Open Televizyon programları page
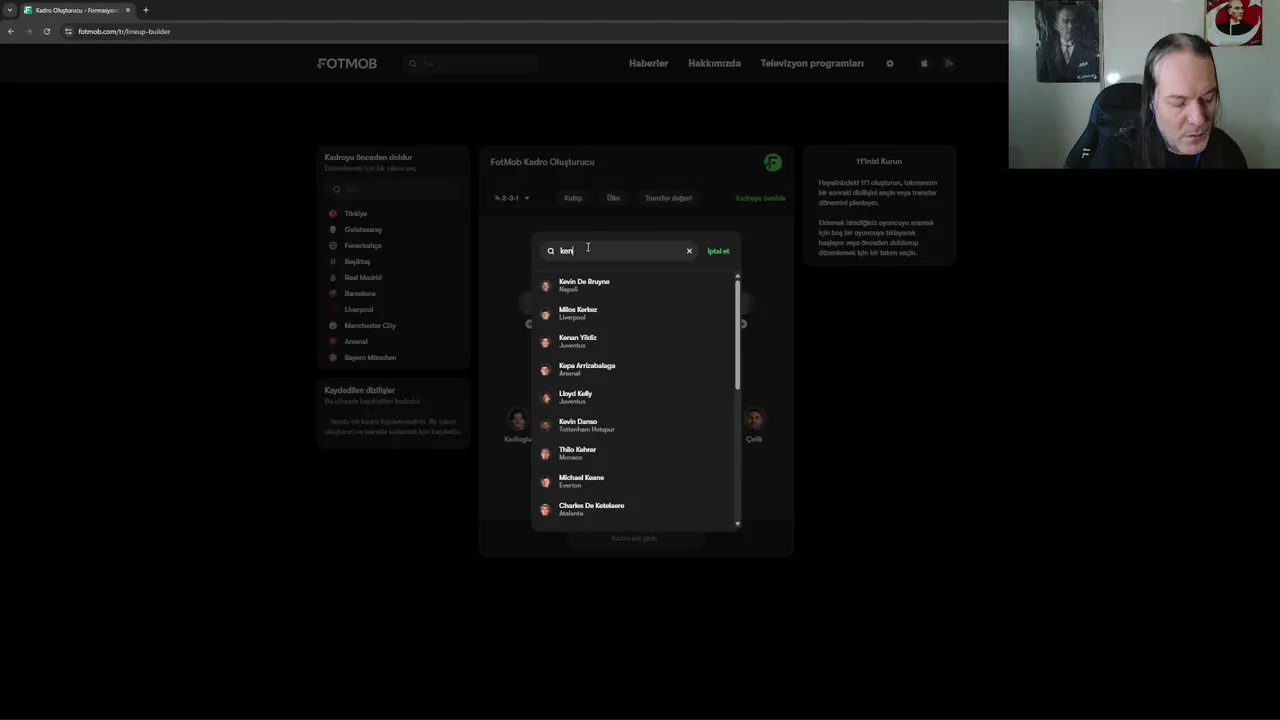 point(812,63)
